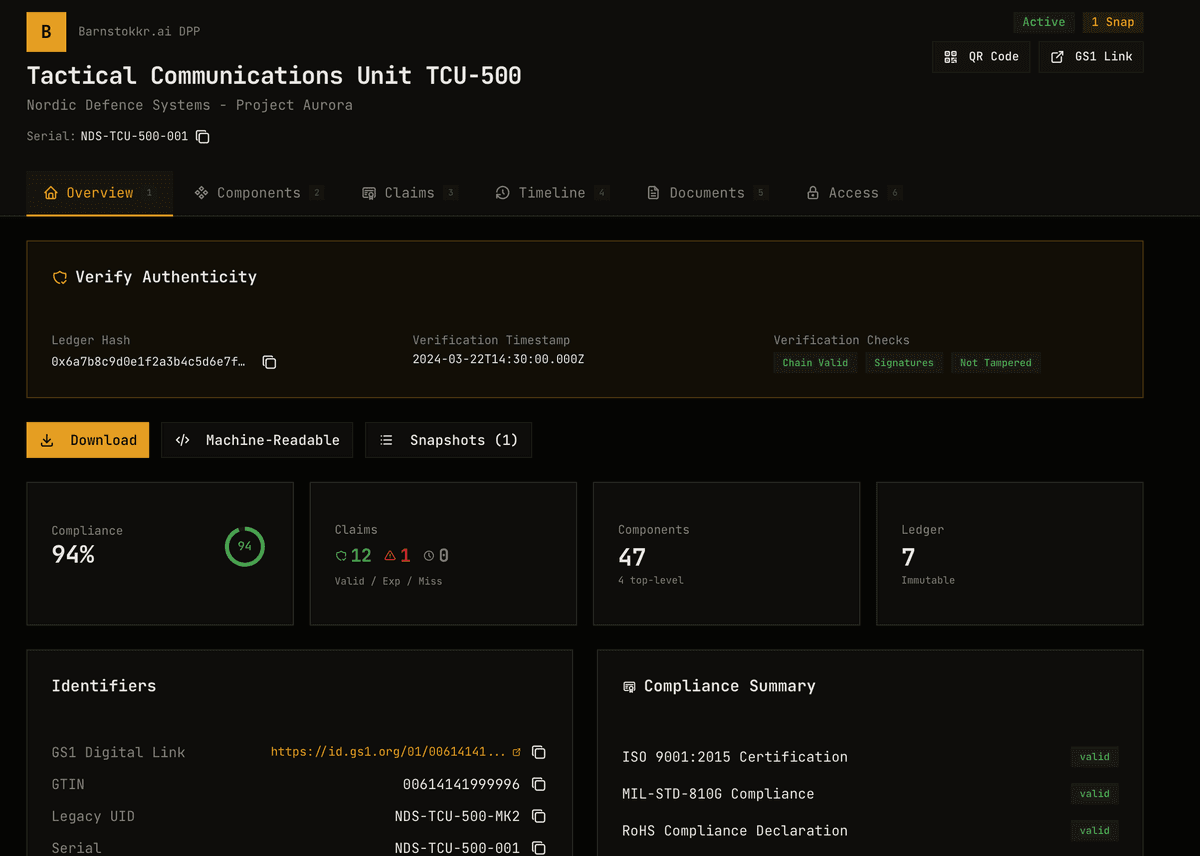Copy the GTIN 00614141999996
Image resolution: width=1200 pixels, height=856 pixels.
click(538, 784)
